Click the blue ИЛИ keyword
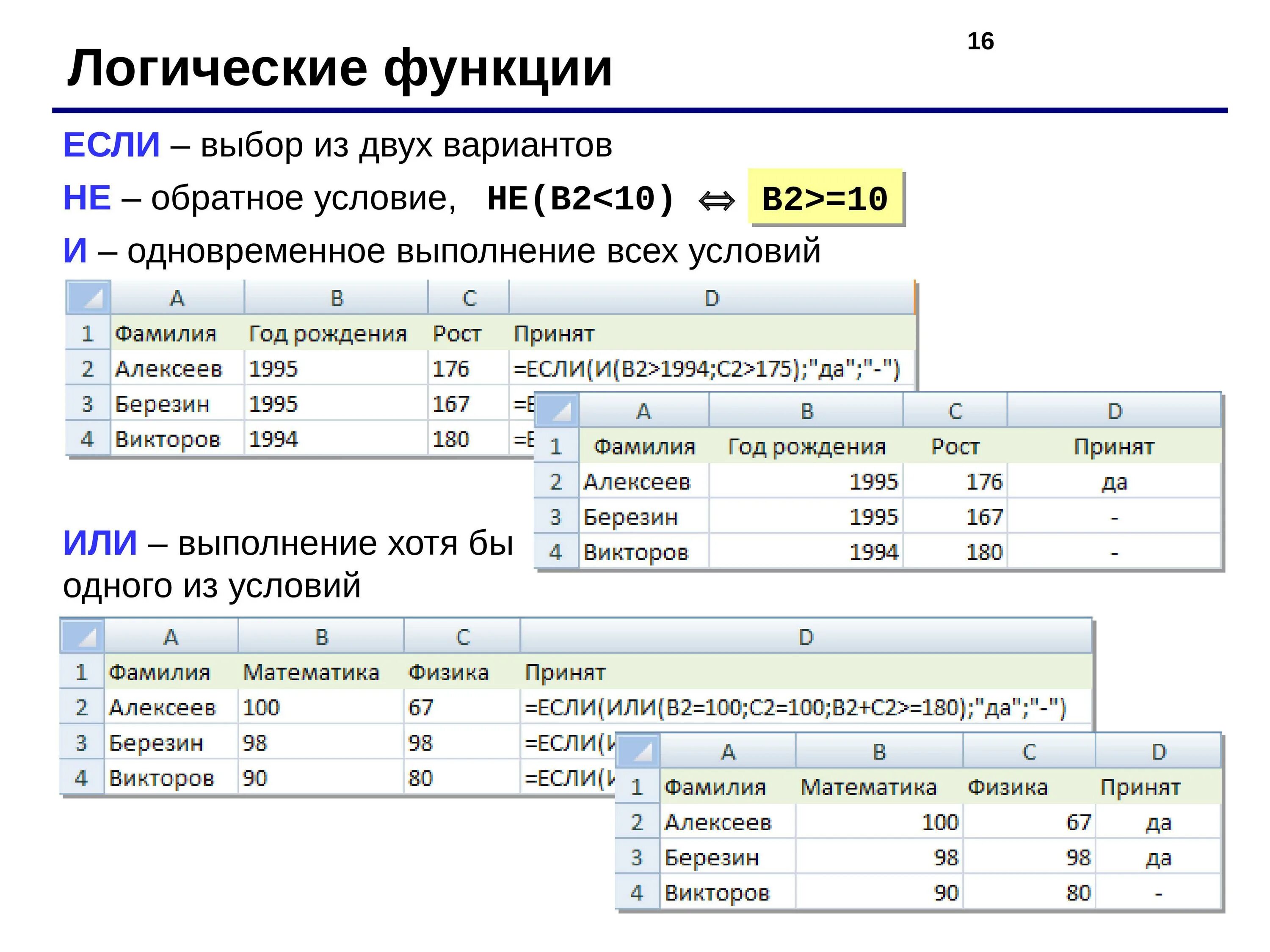The height and width of the screenshot is (952, 1270). click(x=100, y=542)
